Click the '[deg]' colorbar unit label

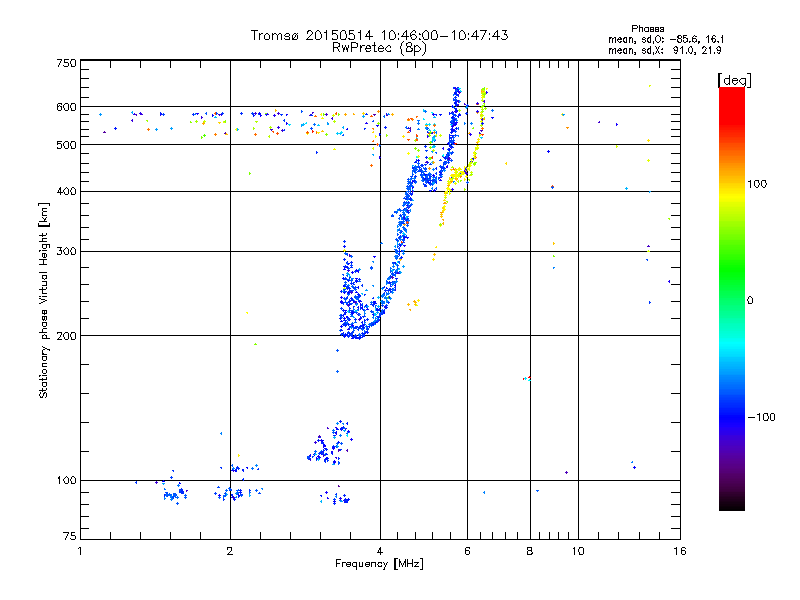pos(734,80)
